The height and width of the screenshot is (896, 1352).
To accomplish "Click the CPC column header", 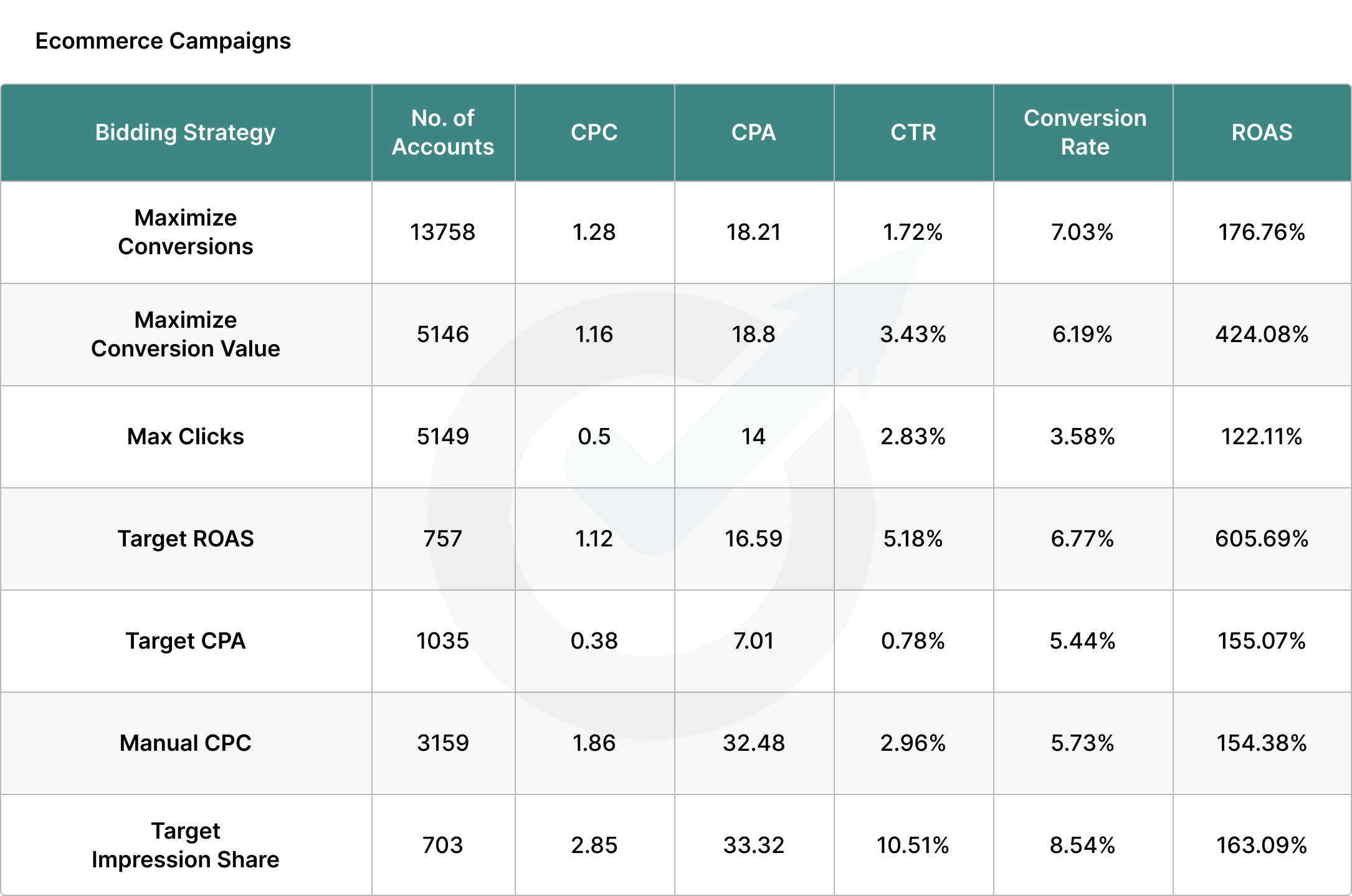I will tap(594, 132).
